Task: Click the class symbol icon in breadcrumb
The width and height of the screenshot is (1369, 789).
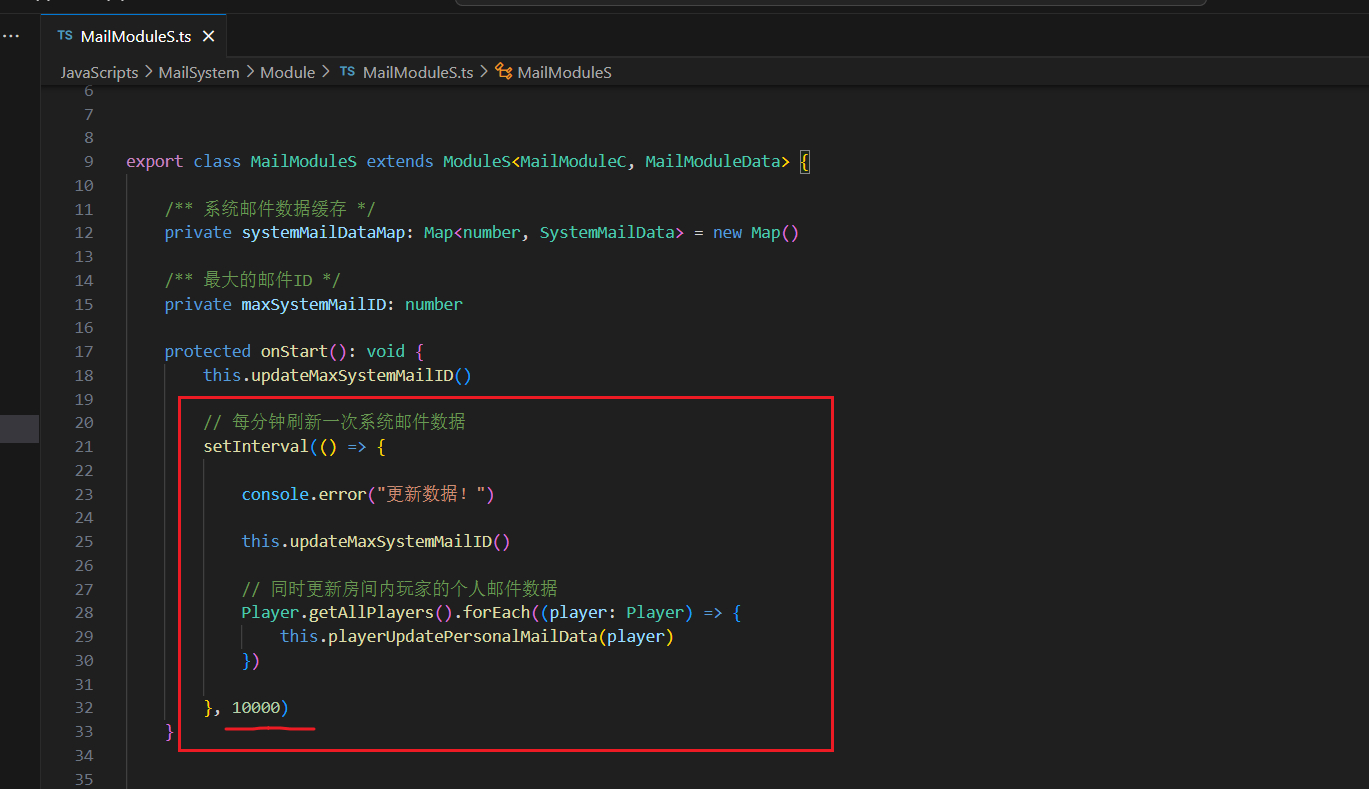Action: [x=504, y=72]
